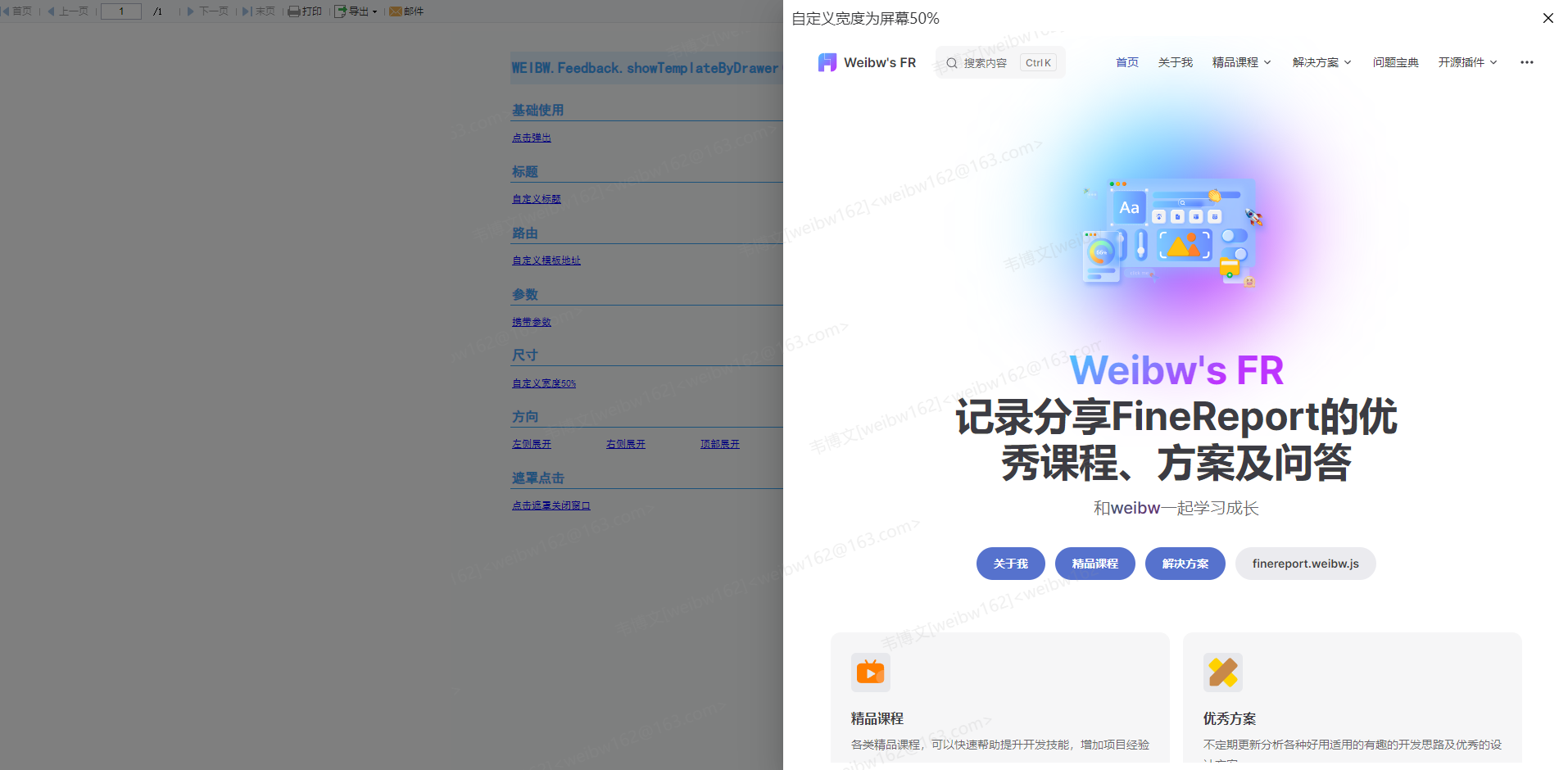Click the 自定义标题 link
1568x770 pixels.
[537, 199]
